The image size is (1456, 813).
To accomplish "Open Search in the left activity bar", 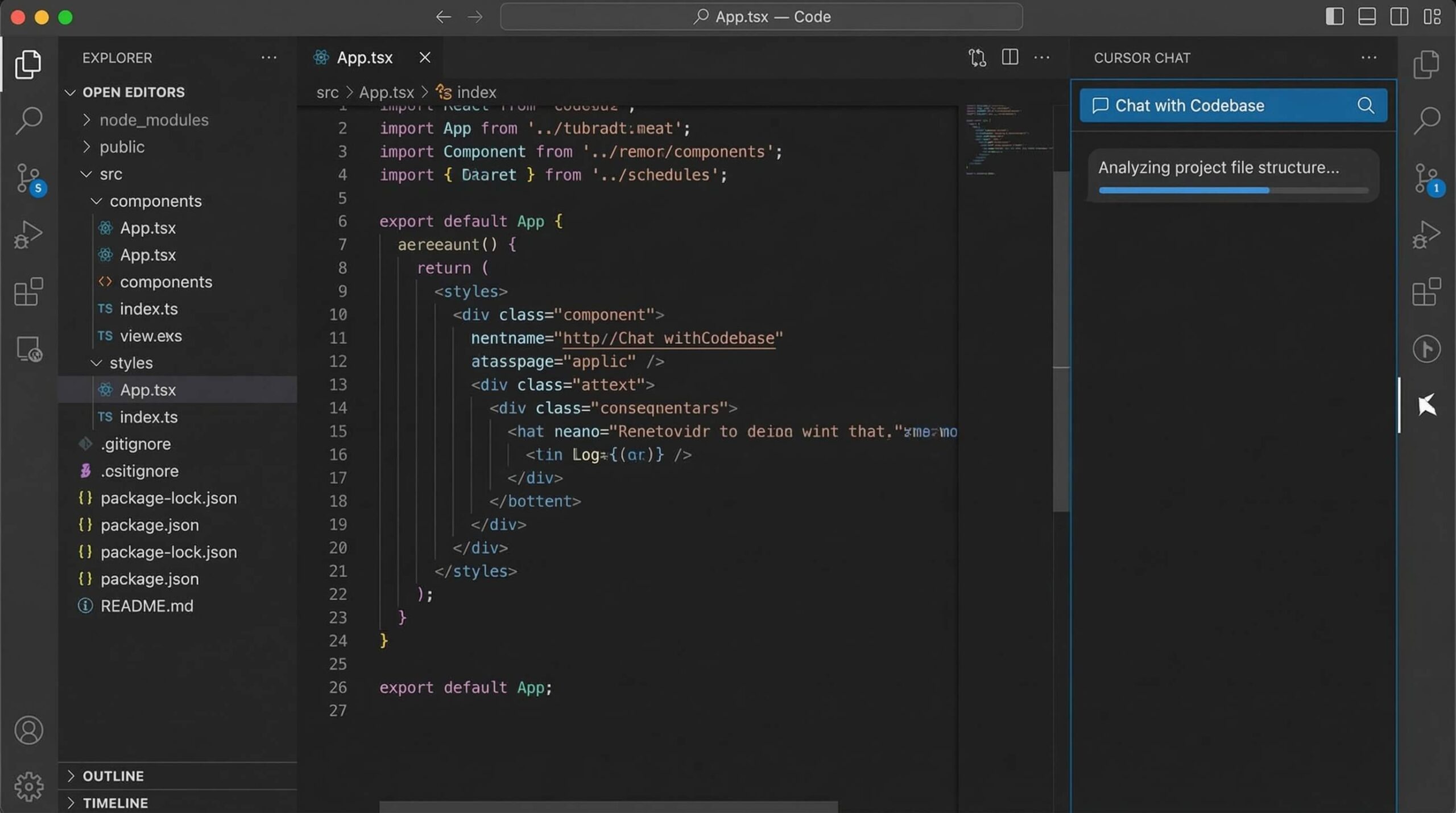I will tap(28, 121).
